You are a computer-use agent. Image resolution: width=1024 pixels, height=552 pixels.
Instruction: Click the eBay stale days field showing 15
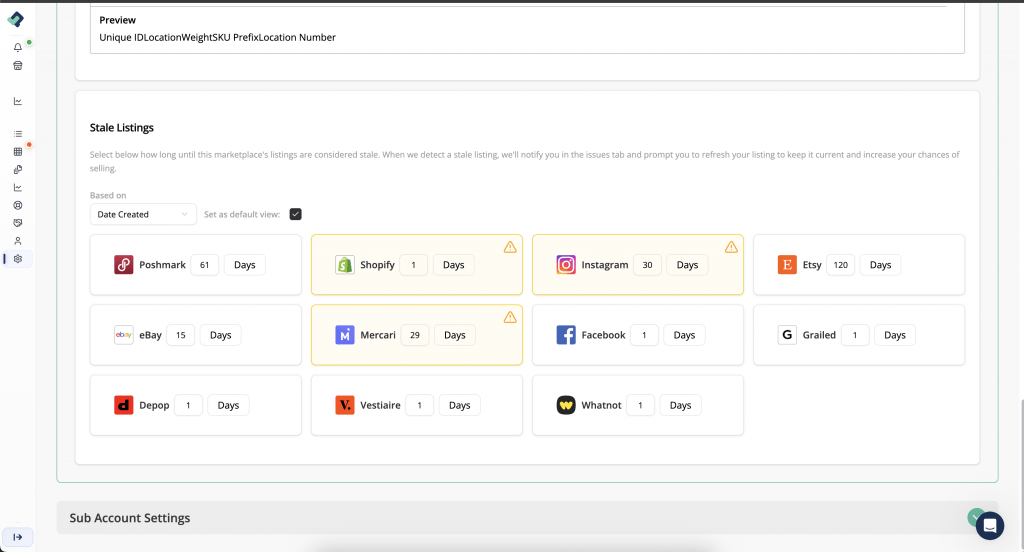(181, 334)
